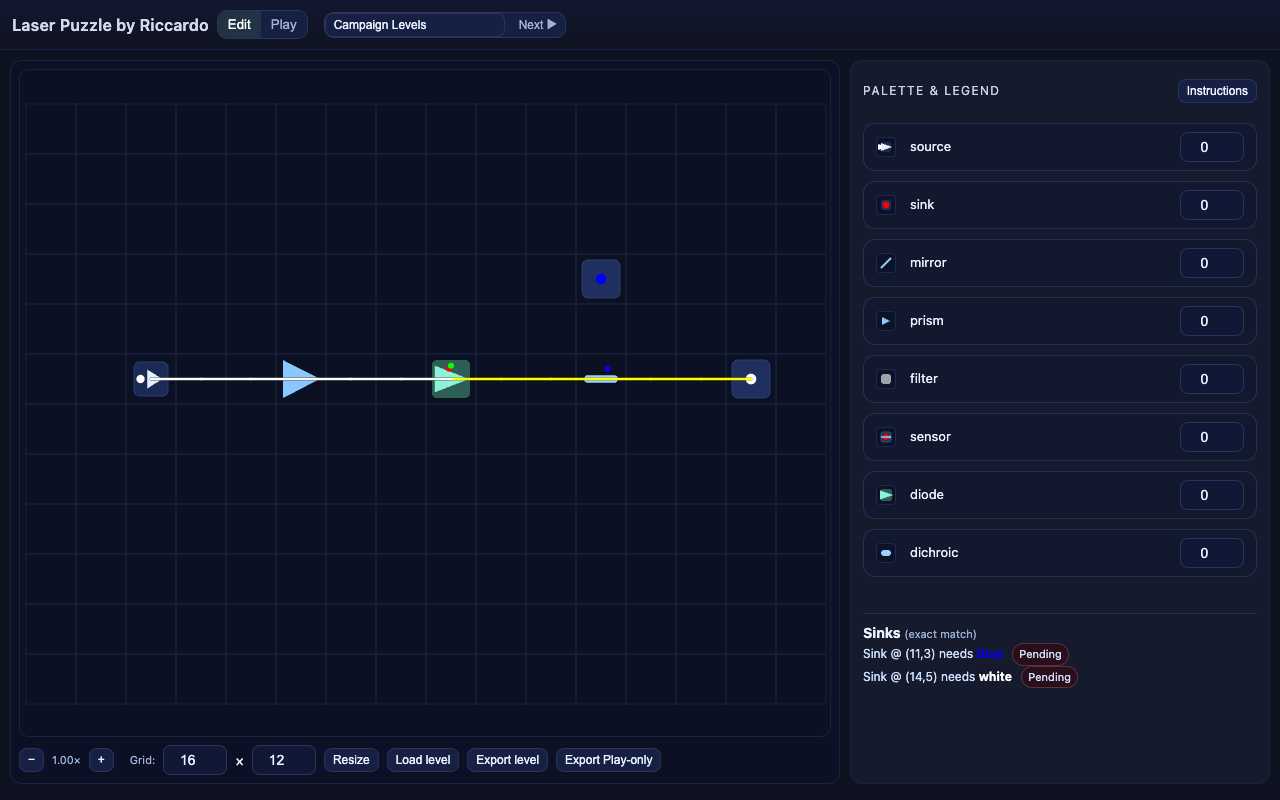
Task: Click the 1.00× zoom level label
Action: (x=66, y=760)
